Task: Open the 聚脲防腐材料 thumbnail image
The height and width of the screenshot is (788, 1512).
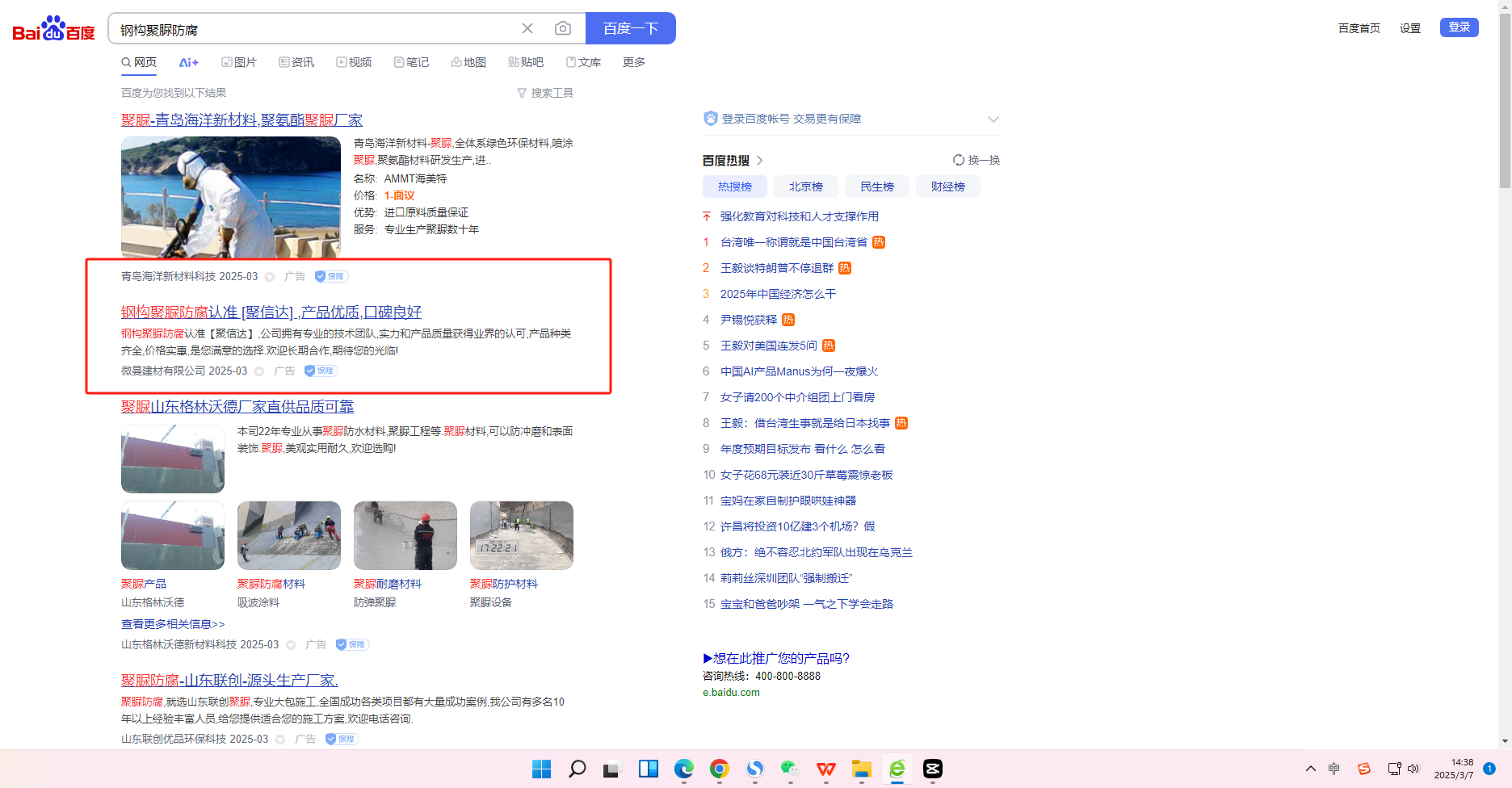Action: point(289,535)
